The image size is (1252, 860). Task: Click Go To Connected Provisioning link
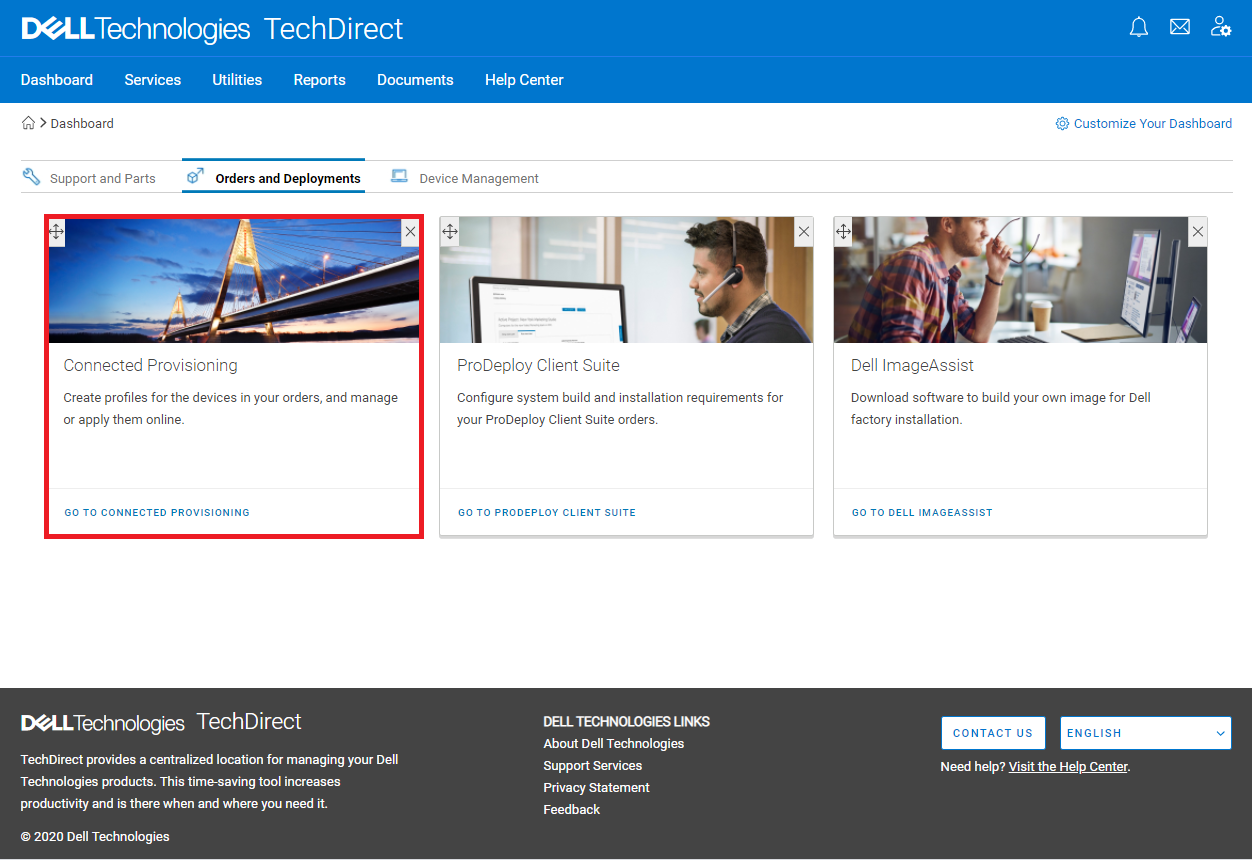[x=157, y=512]
